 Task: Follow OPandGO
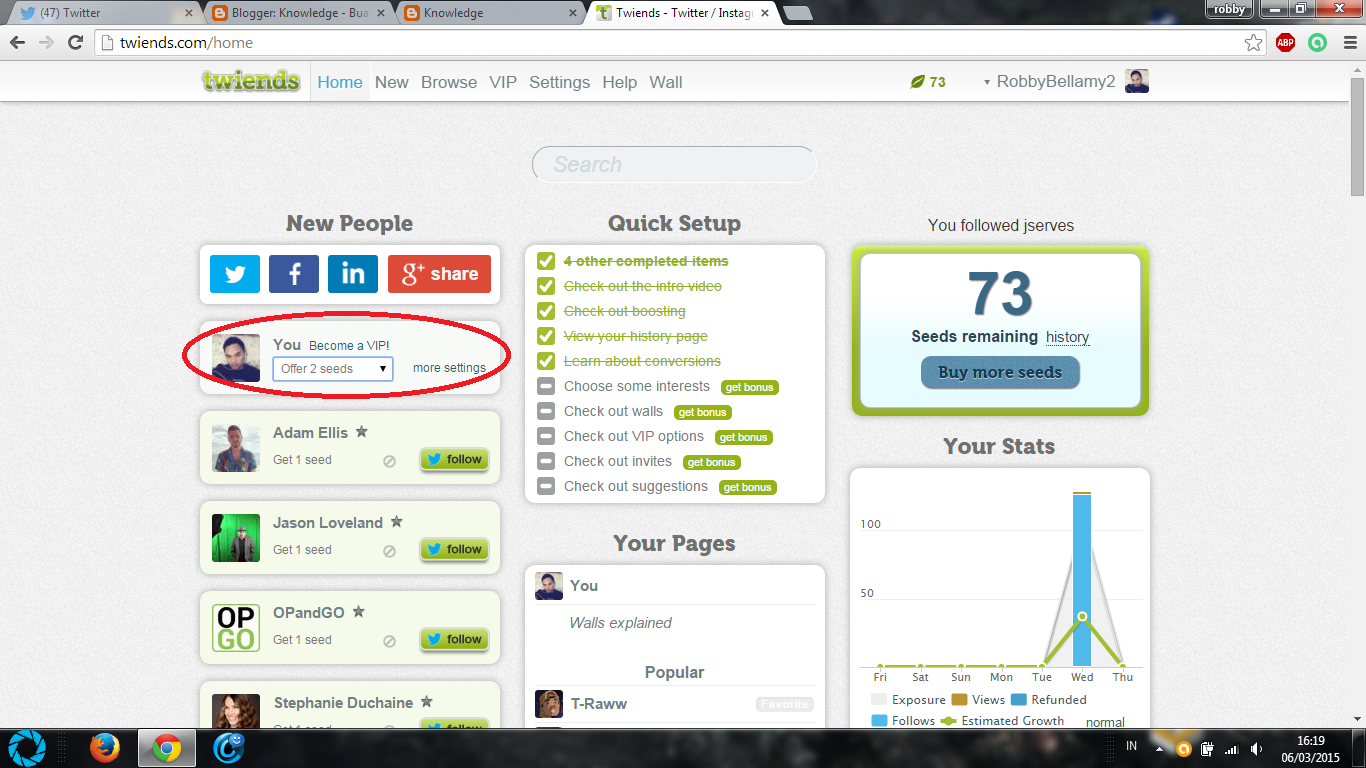(x=454, y=640)
